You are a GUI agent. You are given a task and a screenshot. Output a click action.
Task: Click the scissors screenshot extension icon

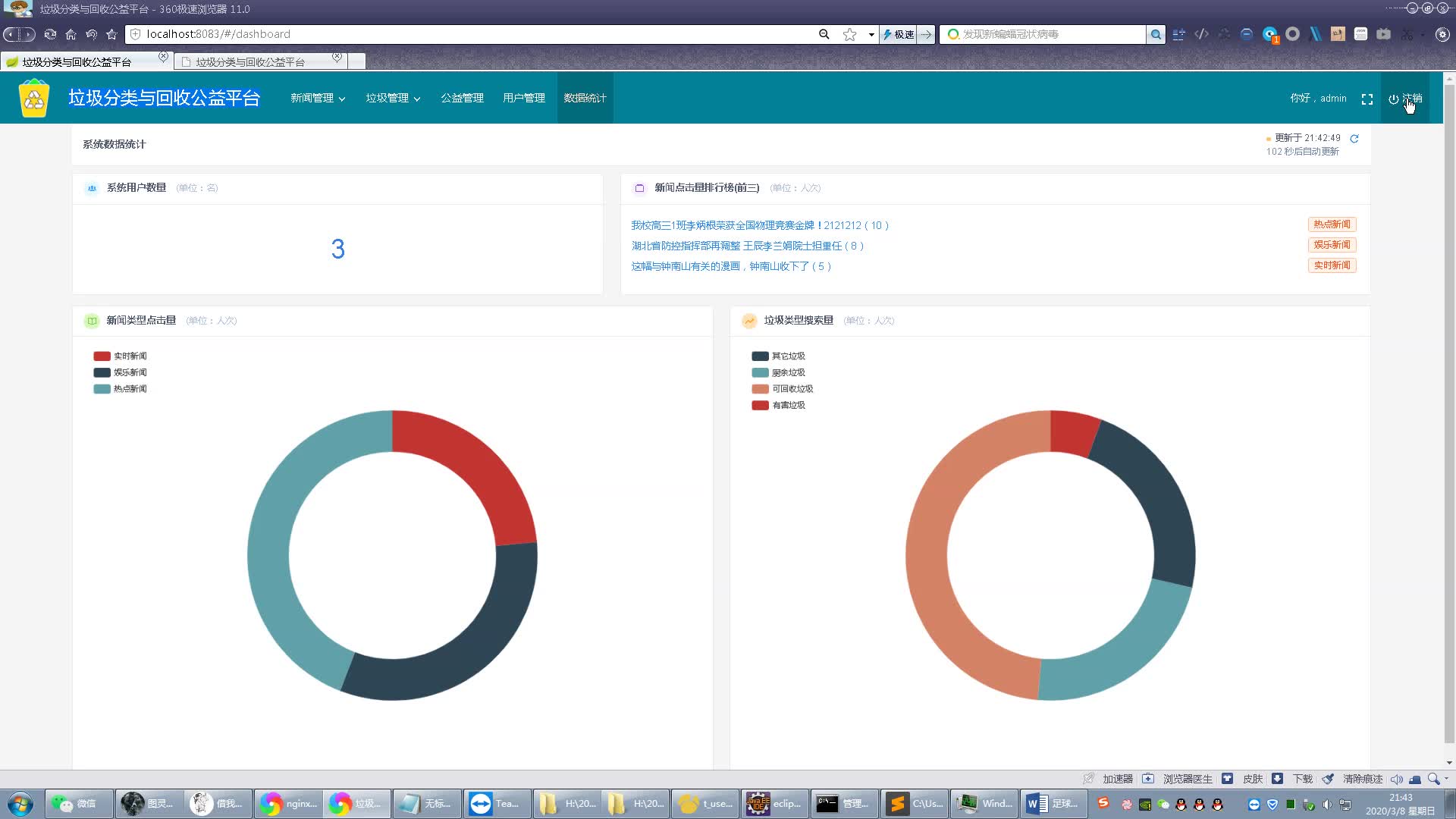pyautogui.click(x=1407, y=34)
